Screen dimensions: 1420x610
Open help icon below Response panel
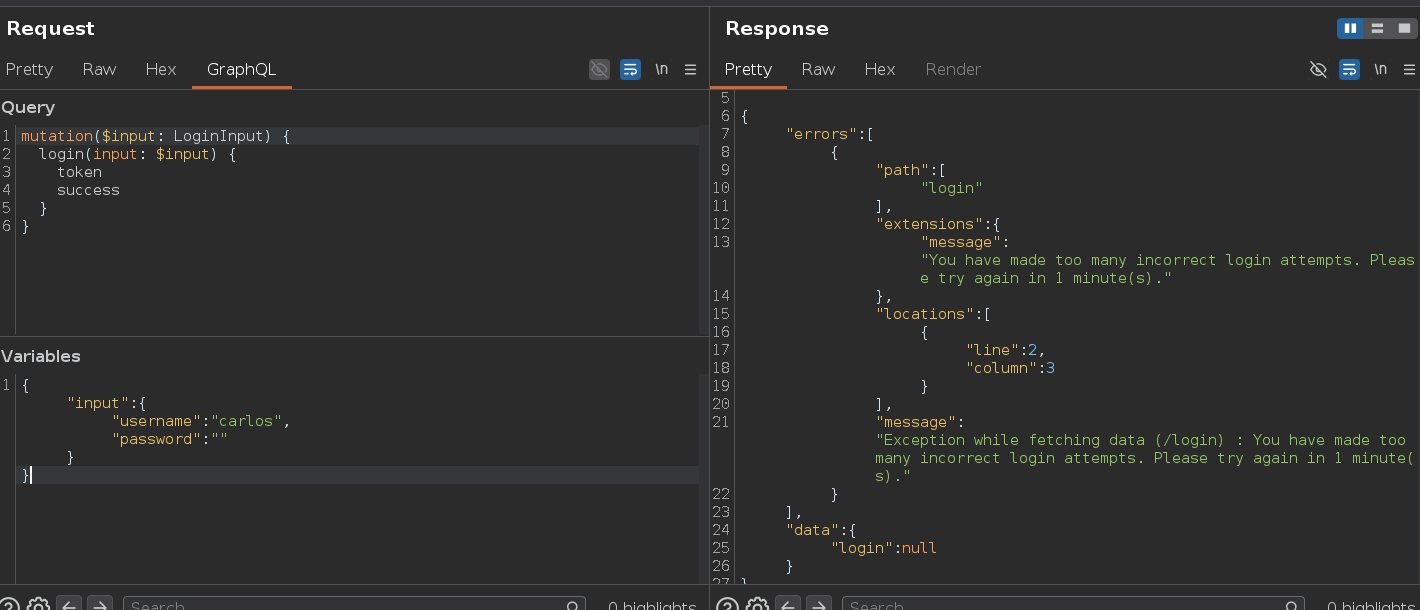[x=728, y=606]
